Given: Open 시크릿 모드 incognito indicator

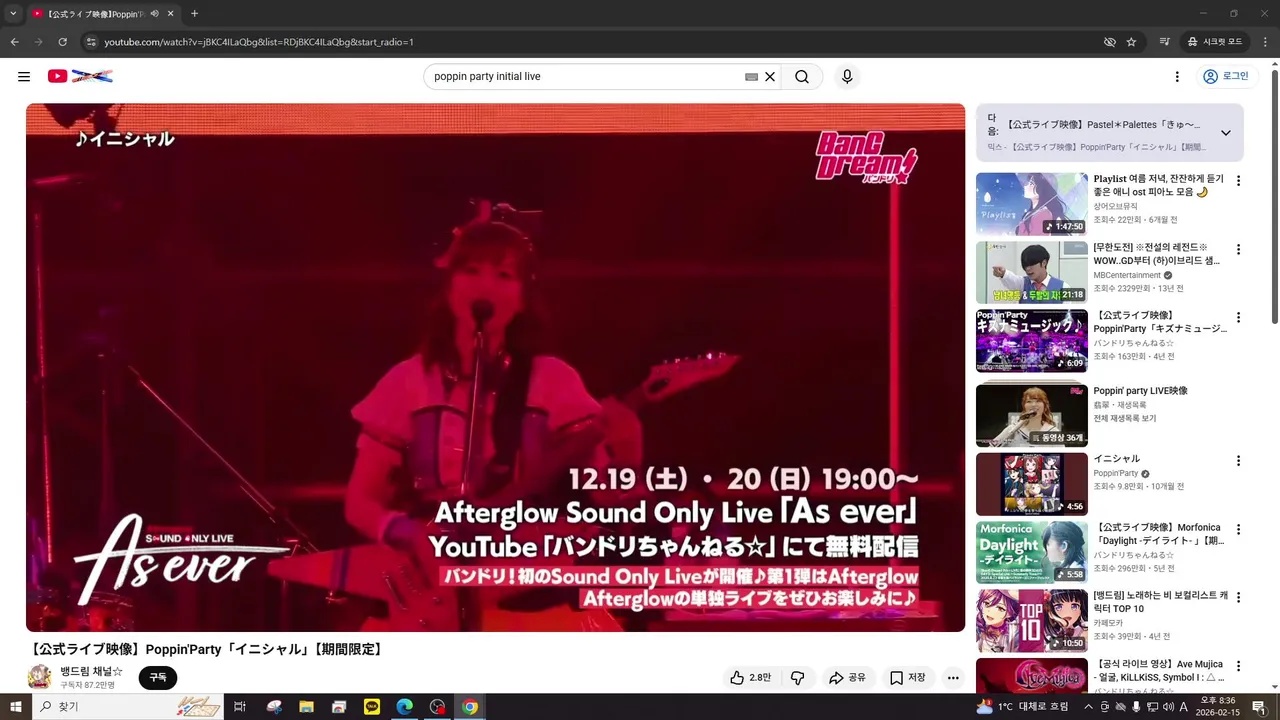Looking at the screenshot, I should 1215,42.
